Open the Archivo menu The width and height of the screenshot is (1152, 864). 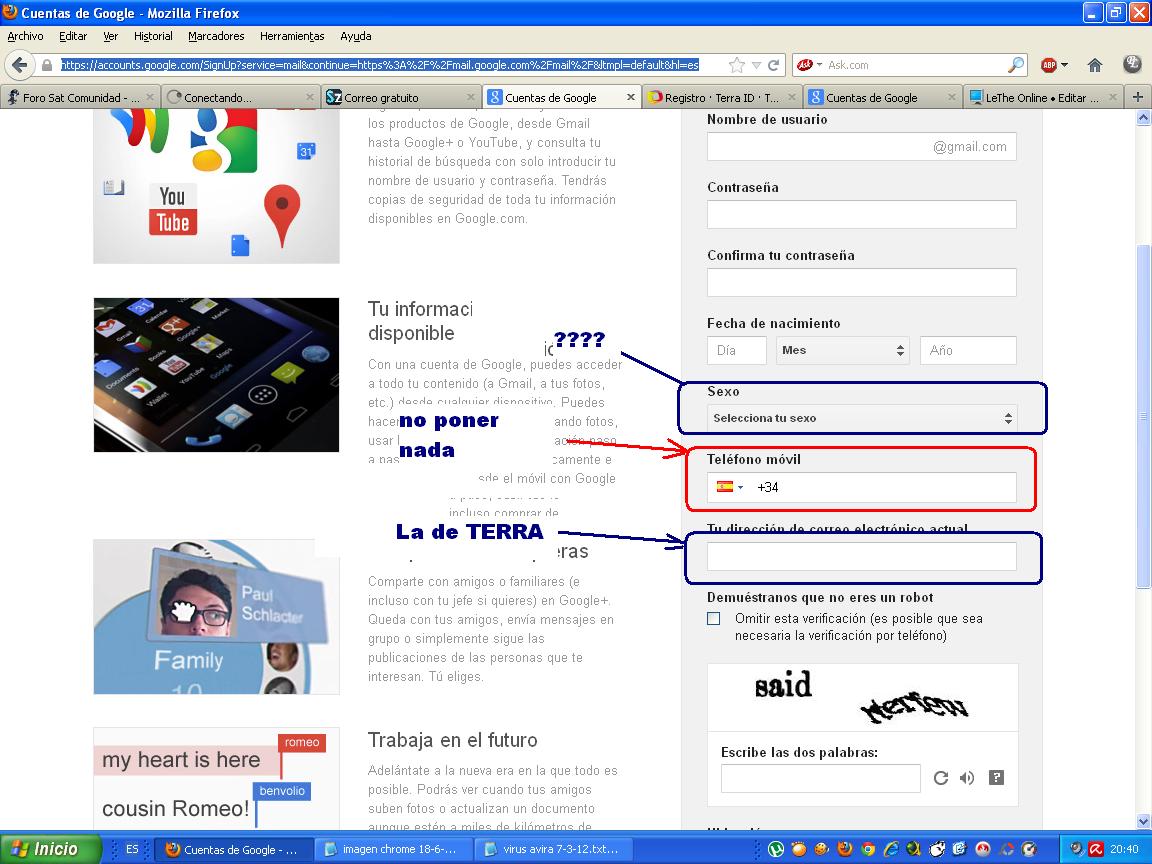[26, 36]
